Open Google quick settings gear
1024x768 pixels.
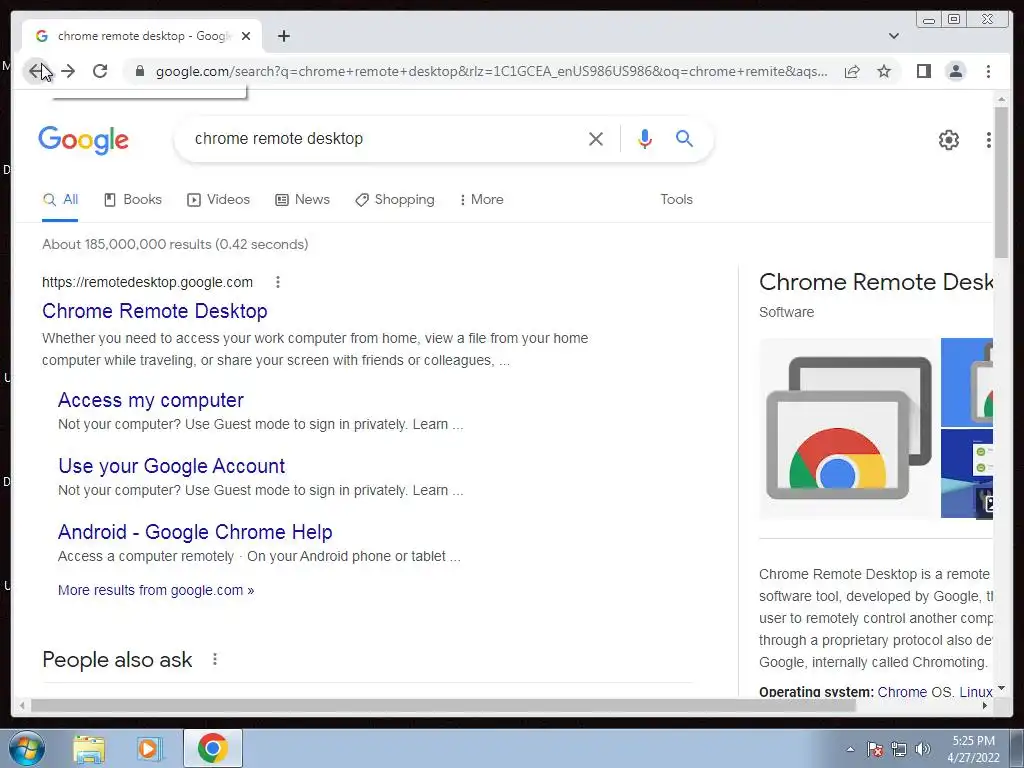tap(948, 140)
